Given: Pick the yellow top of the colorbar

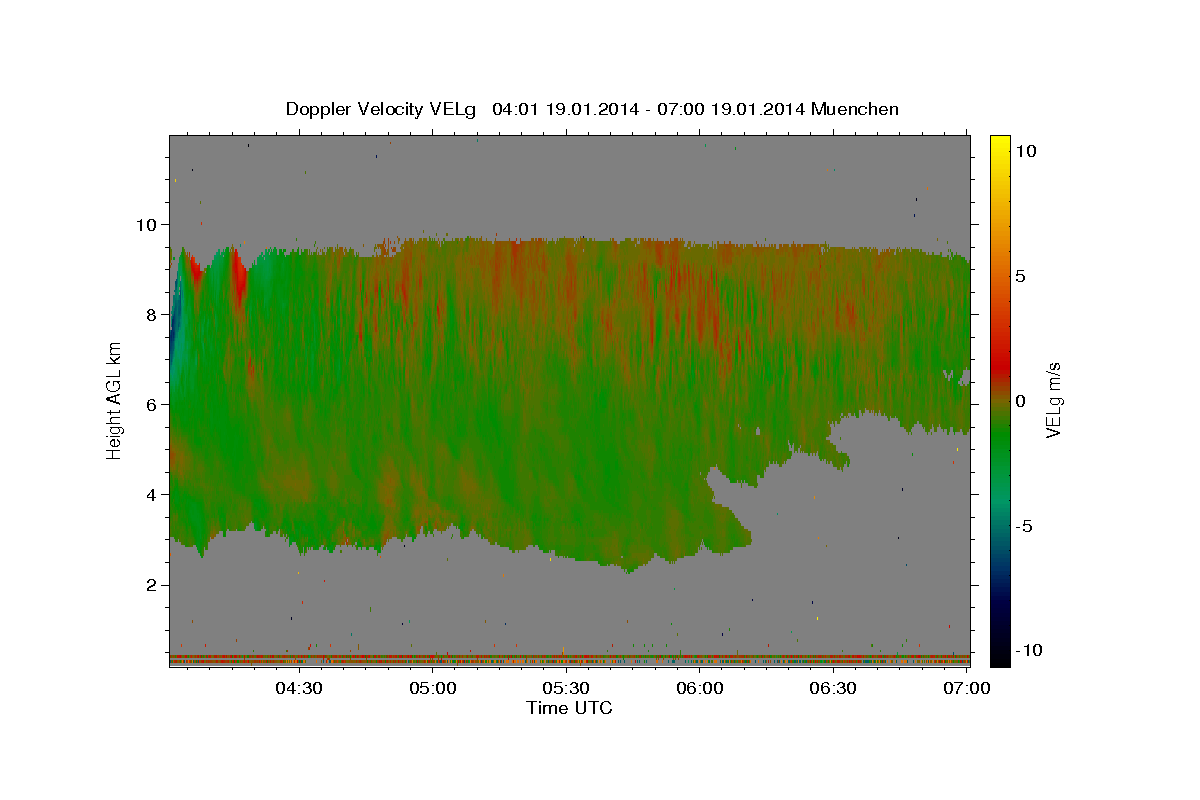Looking at the screenshot, I should [x=1000, y=145].
